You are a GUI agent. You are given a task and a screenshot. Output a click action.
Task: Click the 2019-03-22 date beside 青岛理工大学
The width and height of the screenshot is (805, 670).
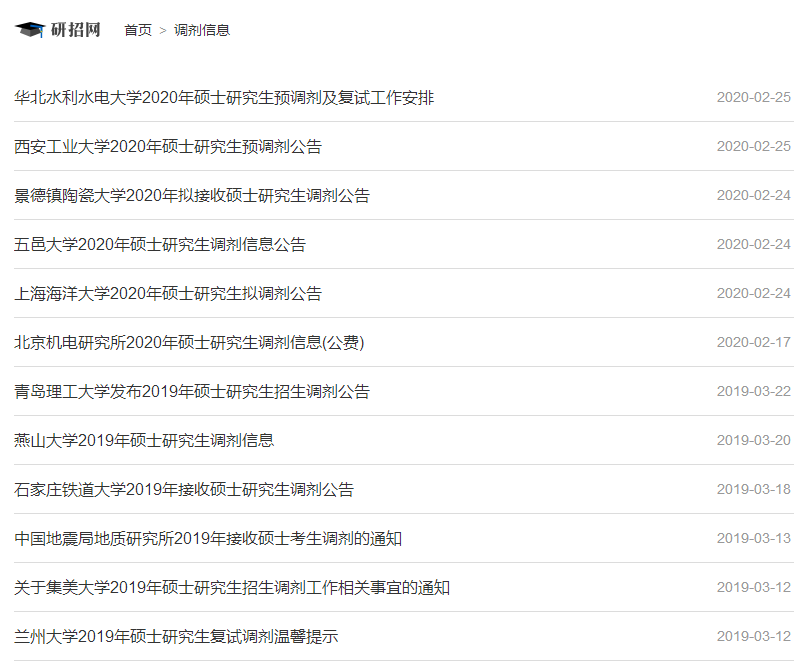pos(754,391)
